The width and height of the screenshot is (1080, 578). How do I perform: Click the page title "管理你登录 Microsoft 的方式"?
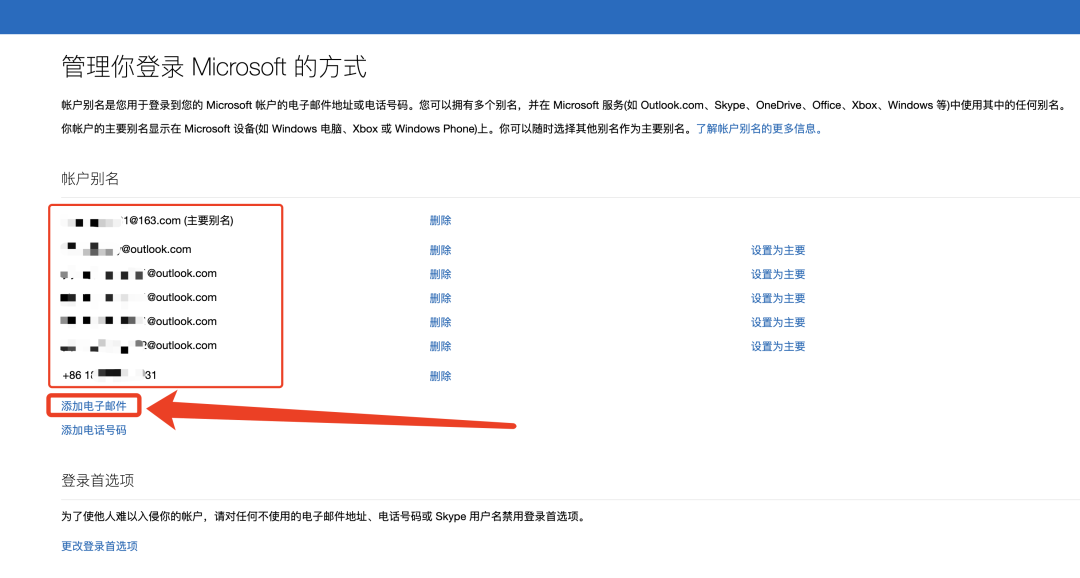pos(212,63)
